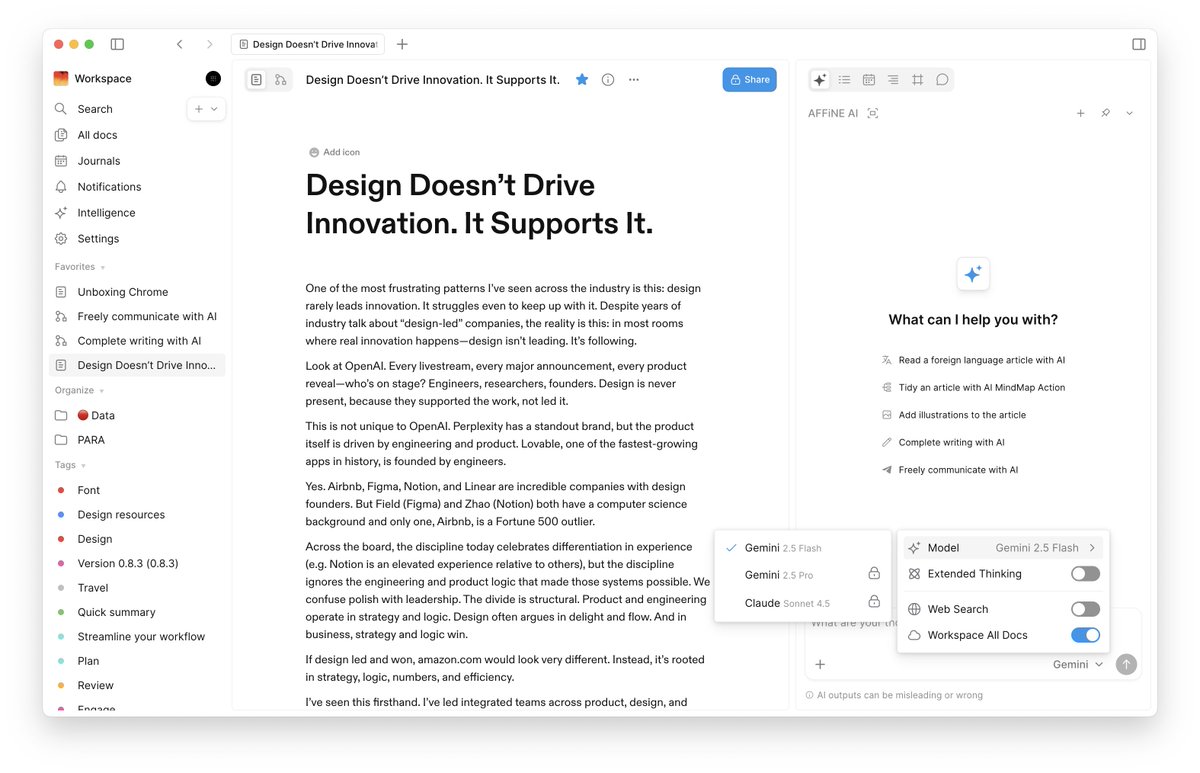The image size is (1200, 773).
Task: Click the Add icon button
Action: [334, 152]
